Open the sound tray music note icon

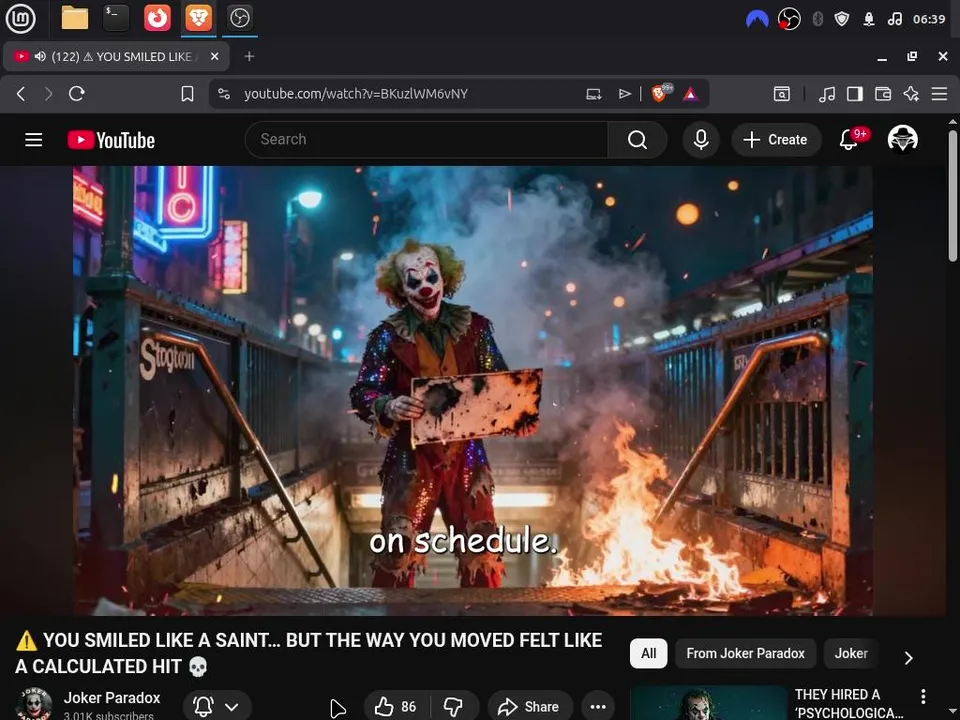894,19
